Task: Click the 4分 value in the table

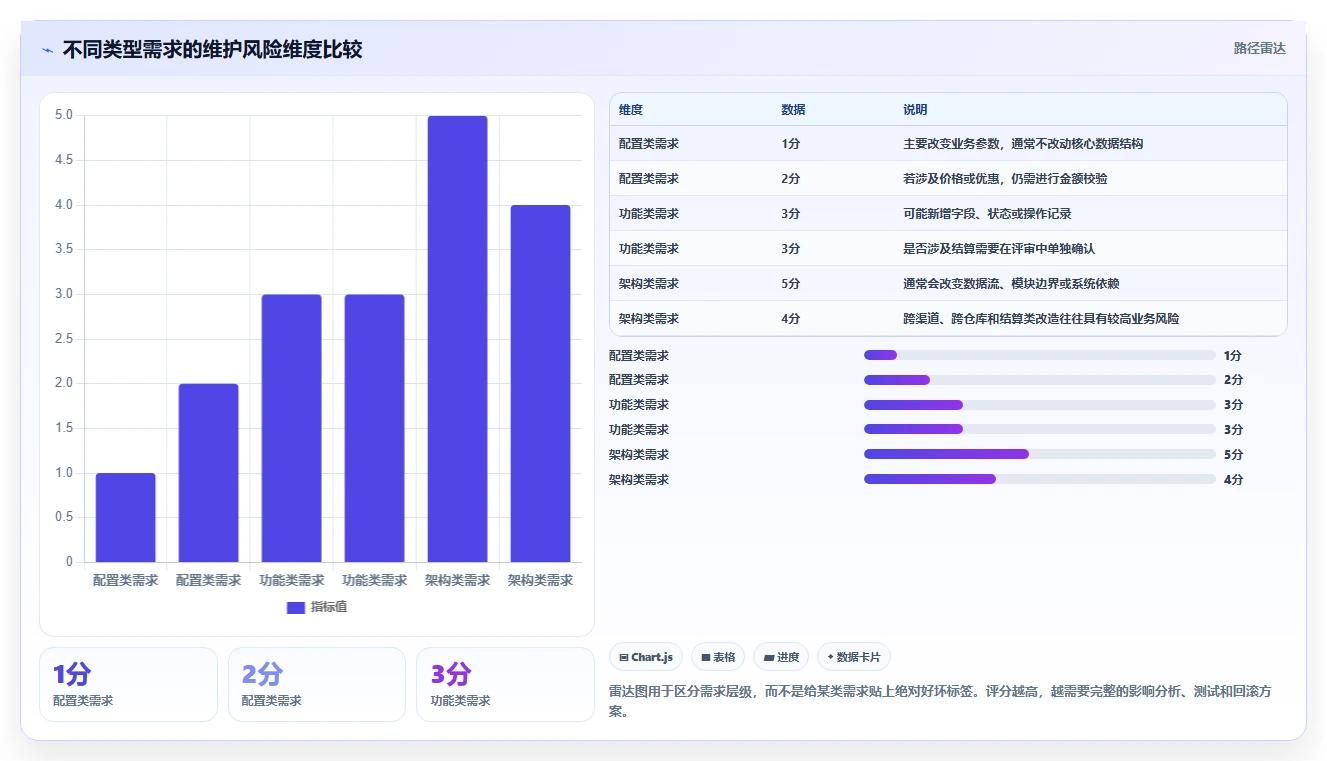Action: [x=790, y=319]
